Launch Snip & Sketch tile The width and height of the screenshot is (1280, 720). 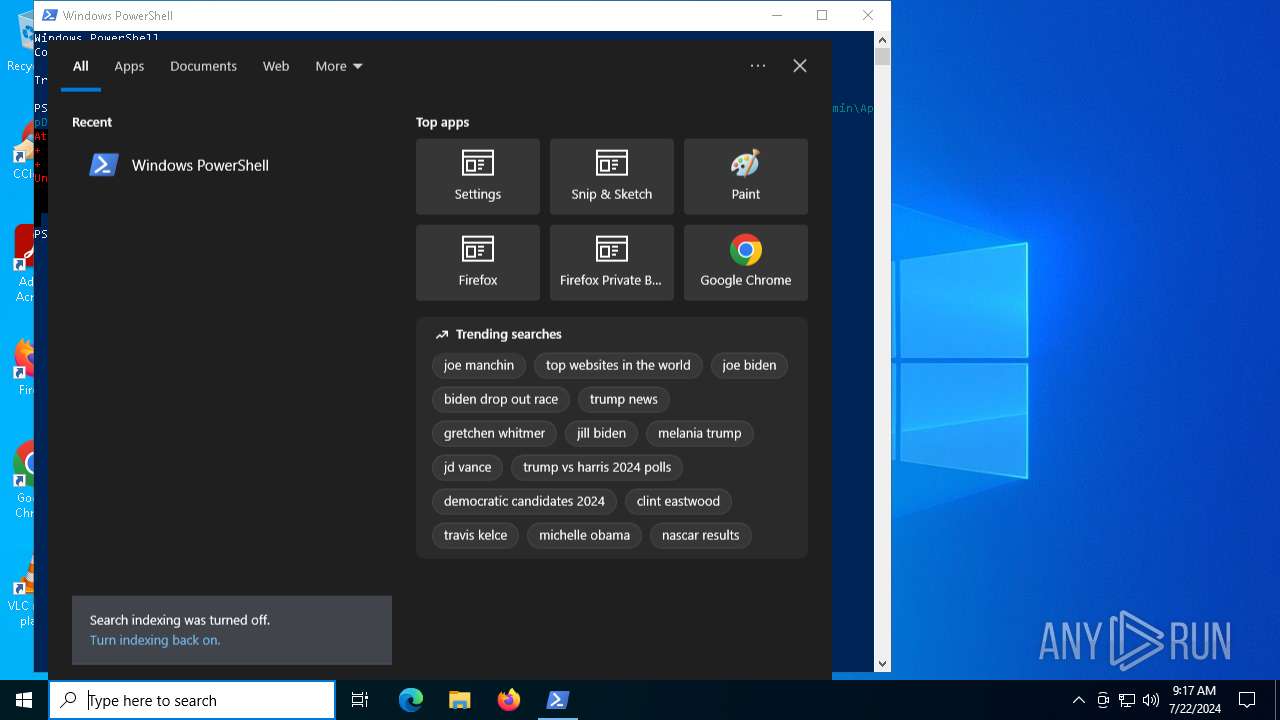tap(612, 176)
